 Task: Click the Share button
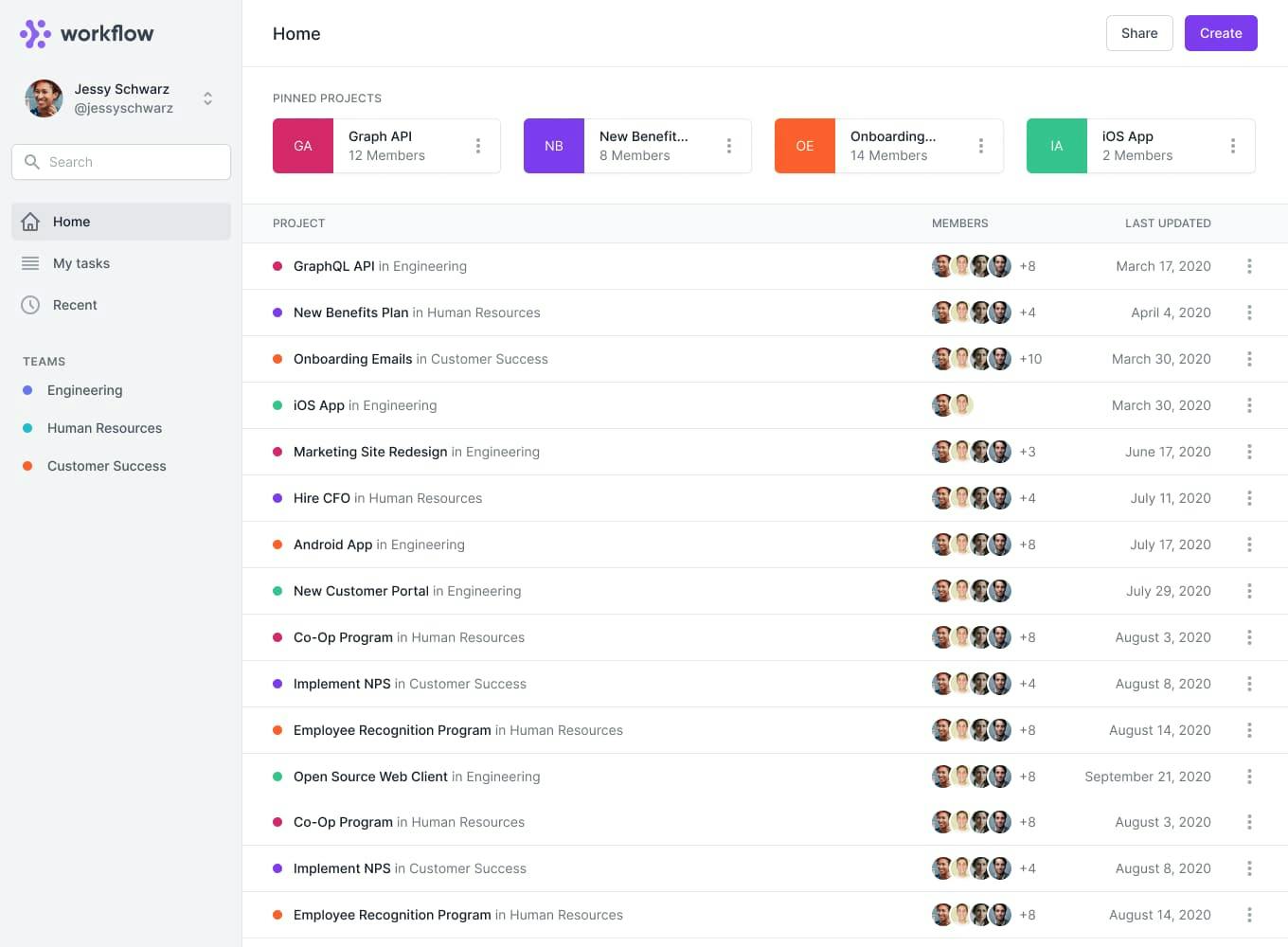pos(1139,33)
